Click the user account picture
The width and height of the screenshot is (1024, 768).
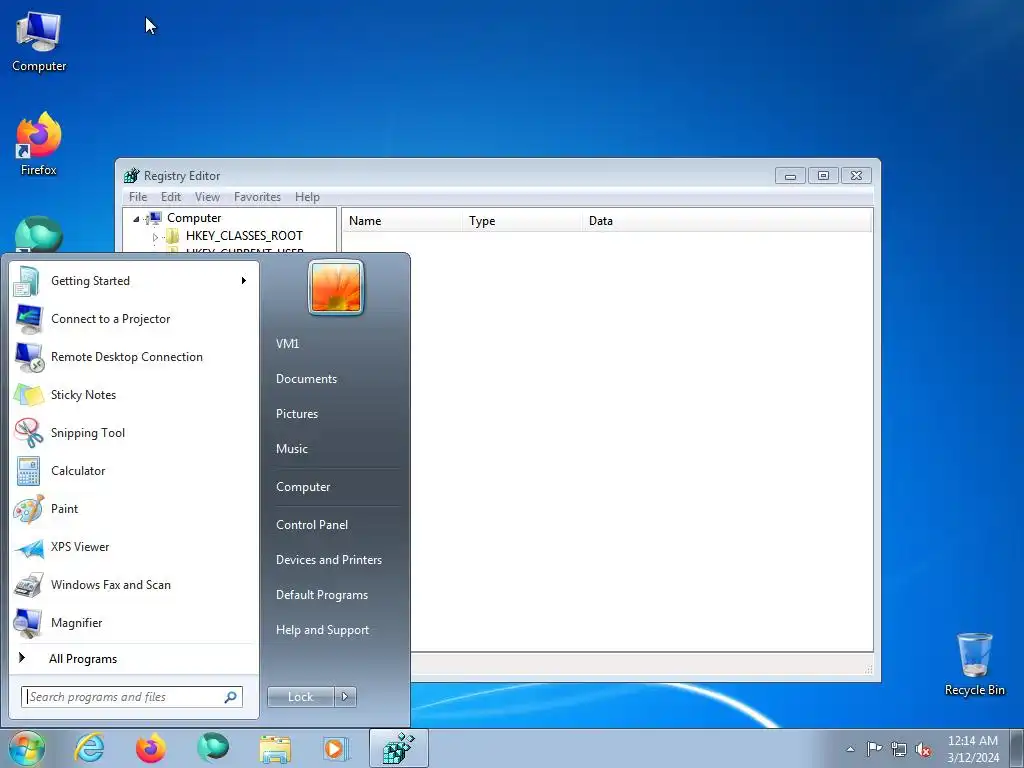[336, 287]
